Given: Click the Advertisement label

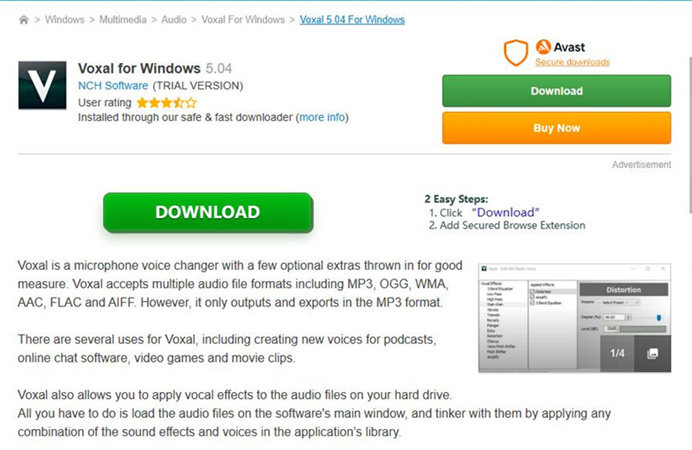Looking at the screenshot, I should tap(641, 165).
